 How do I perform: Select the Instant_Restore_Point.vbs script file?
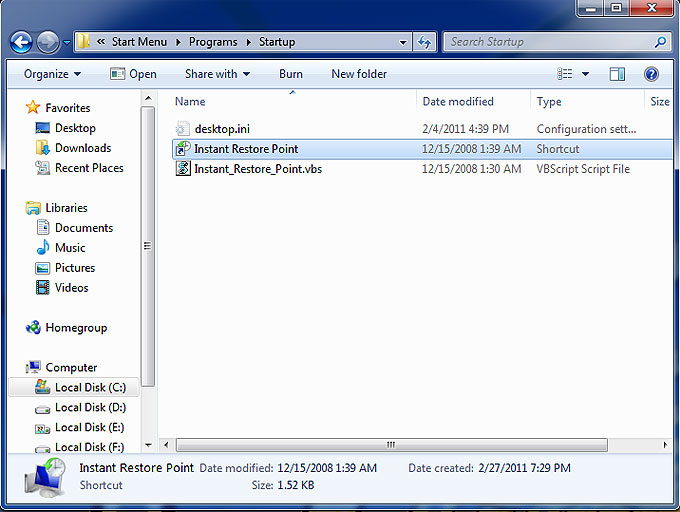click(257, 169)
